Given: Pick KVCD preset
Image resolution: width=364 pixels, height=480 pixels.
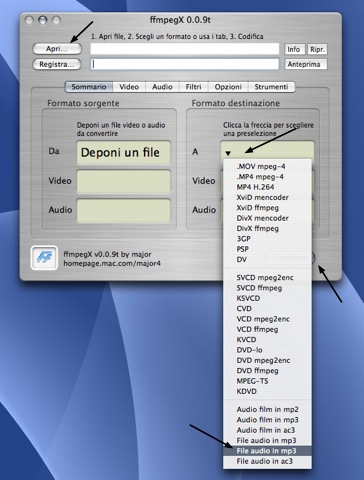Looking at the screenshot, I should coord(267,339).
